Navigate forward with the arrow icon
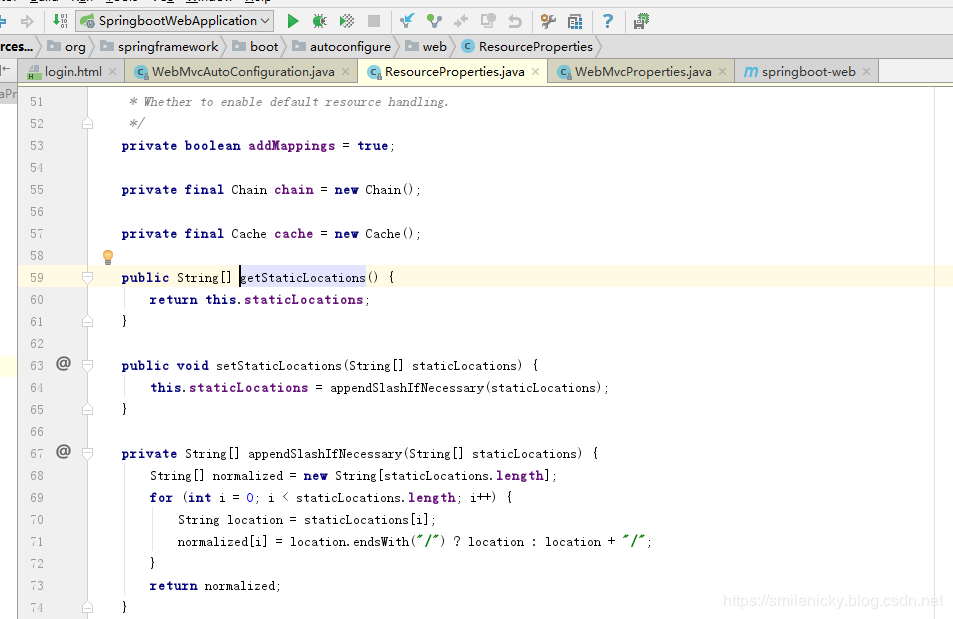This screenshot has width=953, height=619. 27,21
